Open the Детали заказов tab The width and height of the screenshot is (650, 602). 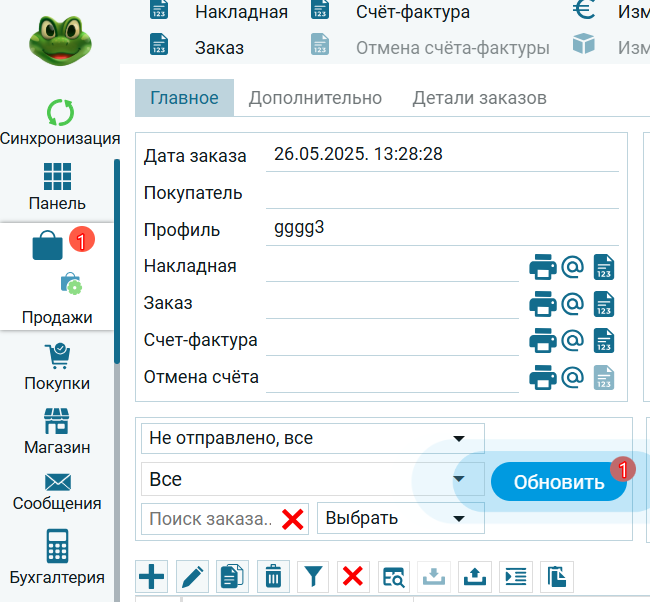click(479, 98)
